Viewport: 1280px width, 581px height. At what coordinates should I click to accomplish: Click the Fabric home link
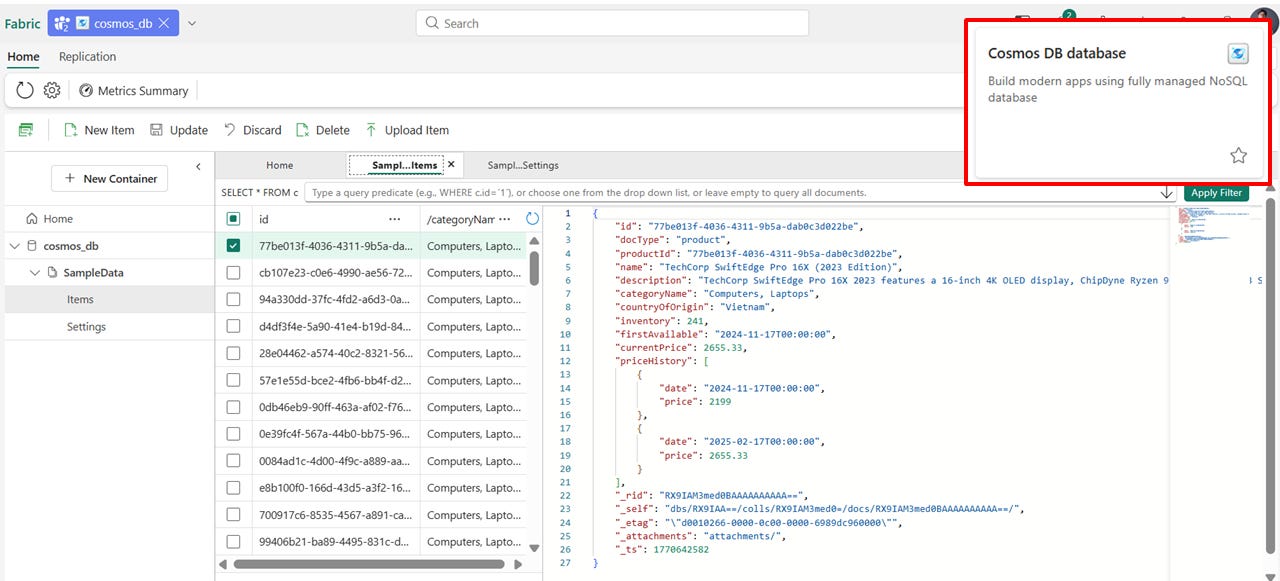(23, 23)
